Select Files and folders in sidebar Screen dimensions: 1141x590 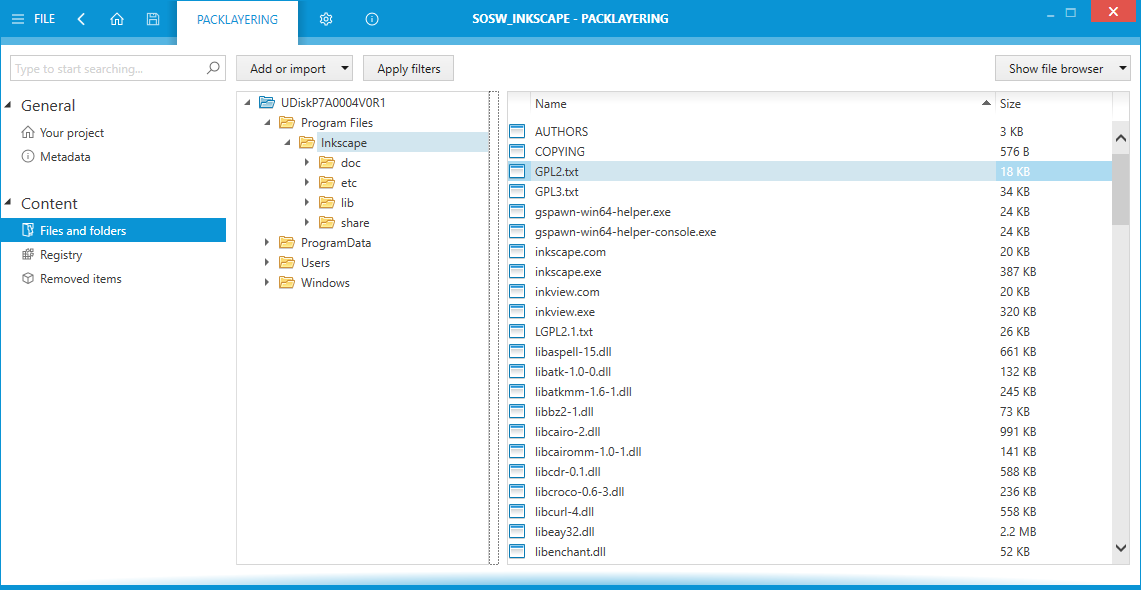tap(113, 231)
